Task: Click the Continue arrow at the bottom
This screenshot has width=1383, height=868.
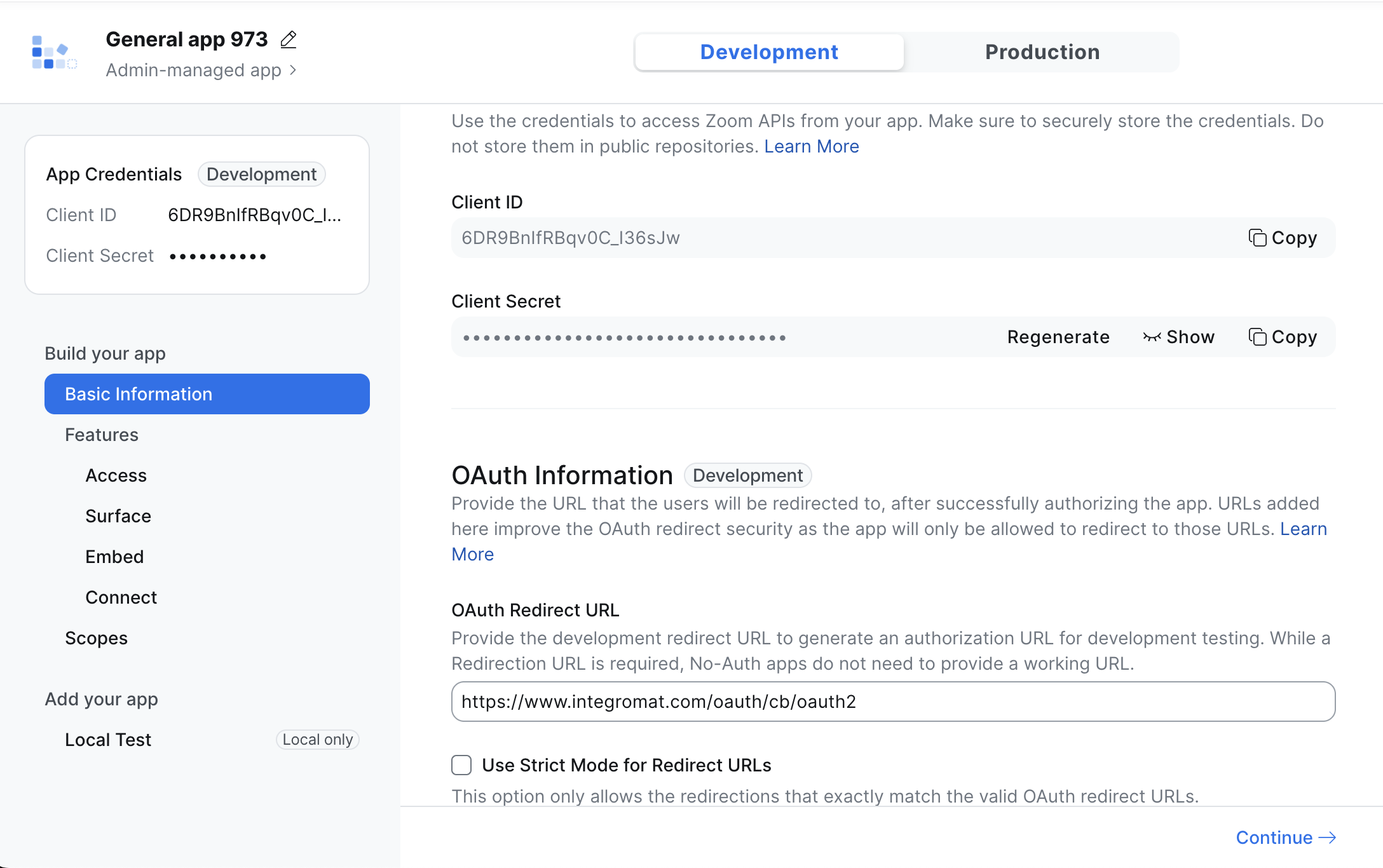Action: (x=1285, y=837)
